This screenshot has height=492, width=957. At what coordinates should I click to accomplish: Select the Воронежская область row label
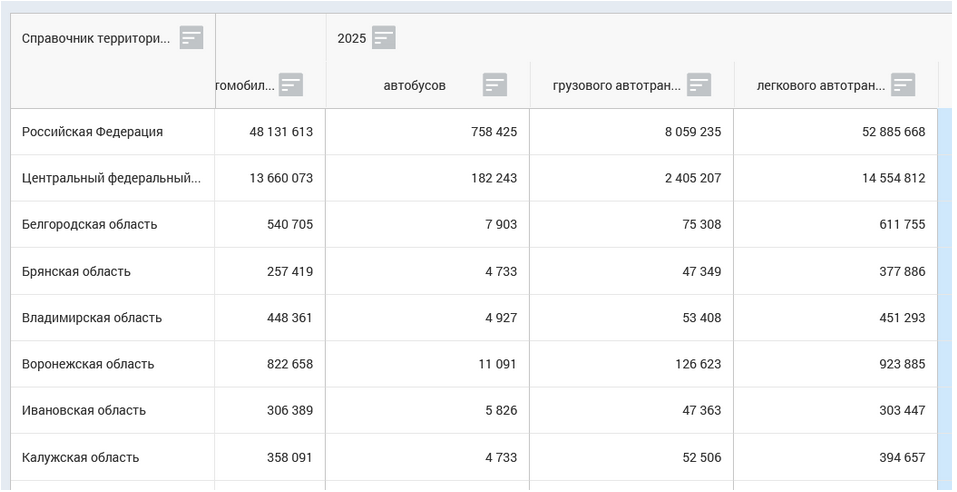click(88, 364)
